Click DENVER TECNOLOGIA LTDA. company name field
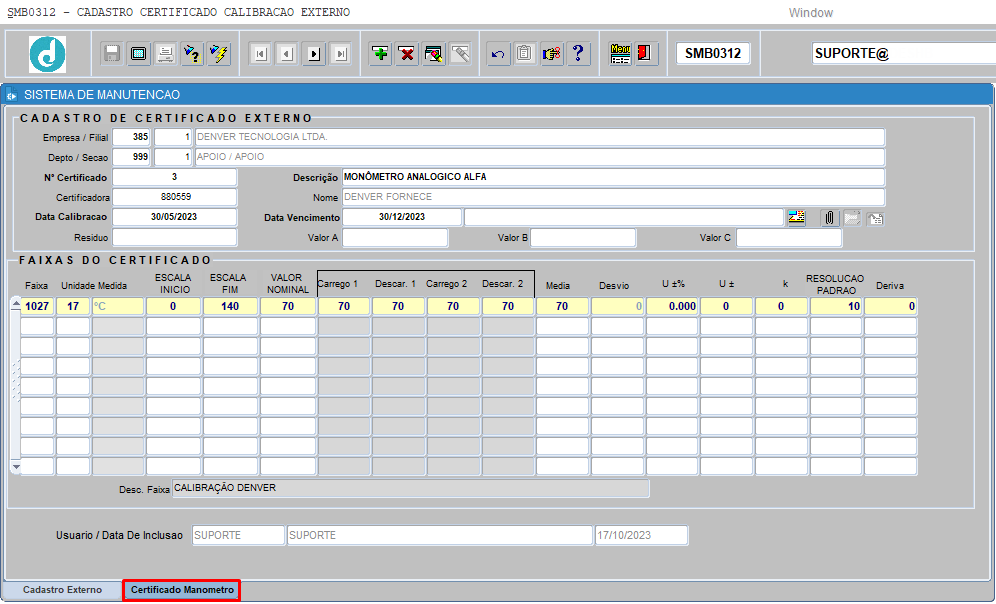This screenshot has width=996, height=604. 540,137
